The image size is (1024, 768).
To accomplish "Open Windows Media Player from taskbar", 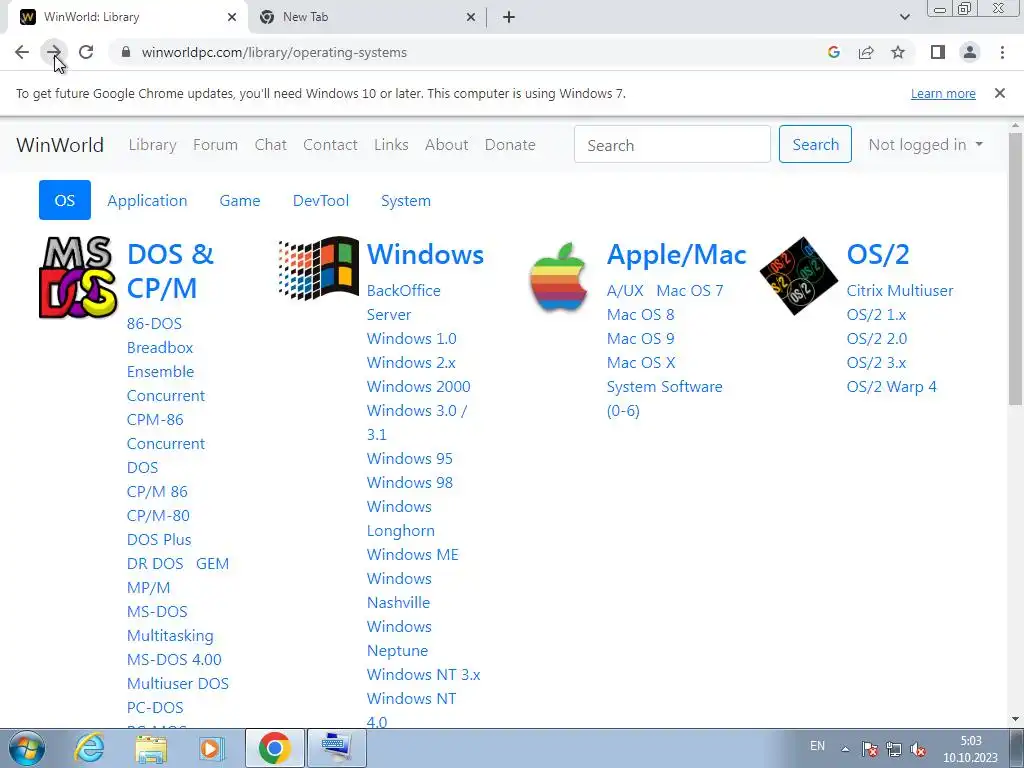I will point(212,748).
